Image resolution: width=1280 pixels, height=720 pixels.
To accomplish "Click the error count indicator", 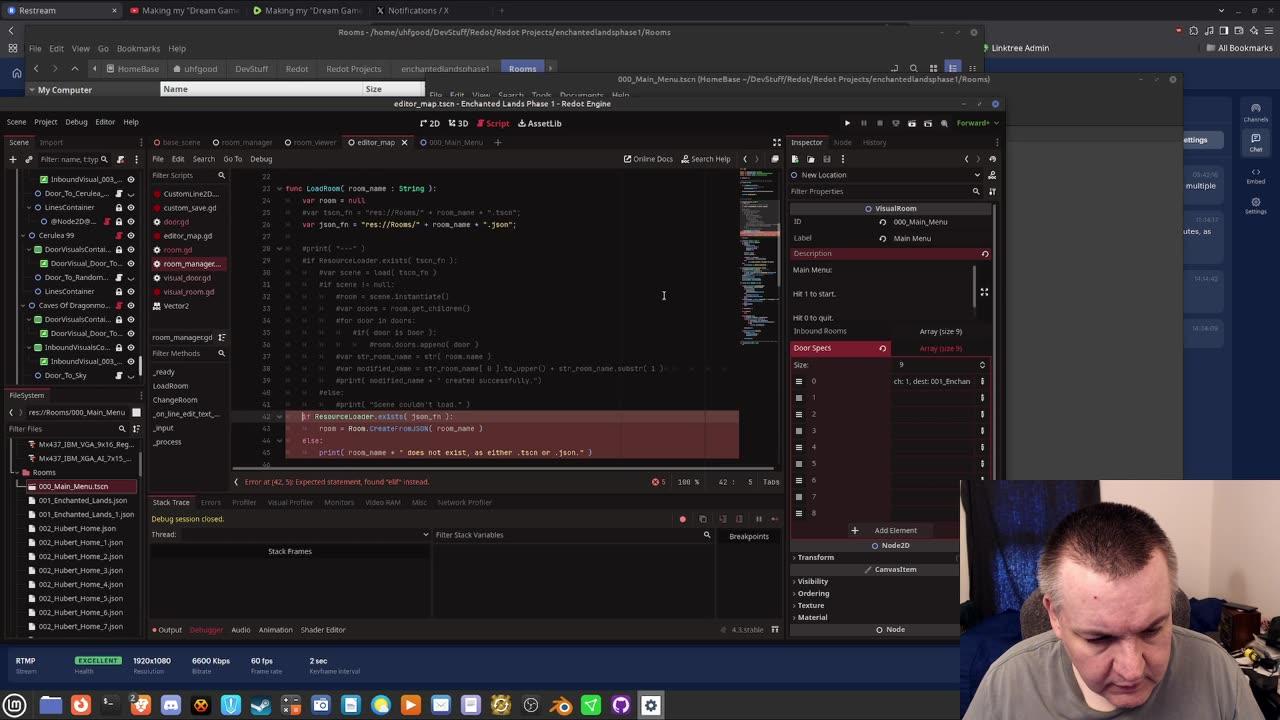I will 658,482.
